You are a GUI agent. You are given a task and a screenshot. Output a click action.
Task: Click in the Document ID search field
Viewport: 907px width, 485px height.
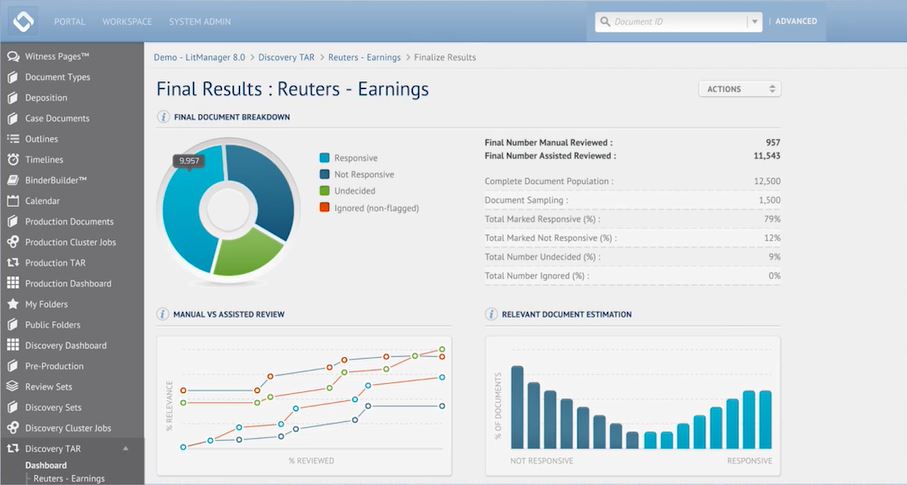[679, 21]
